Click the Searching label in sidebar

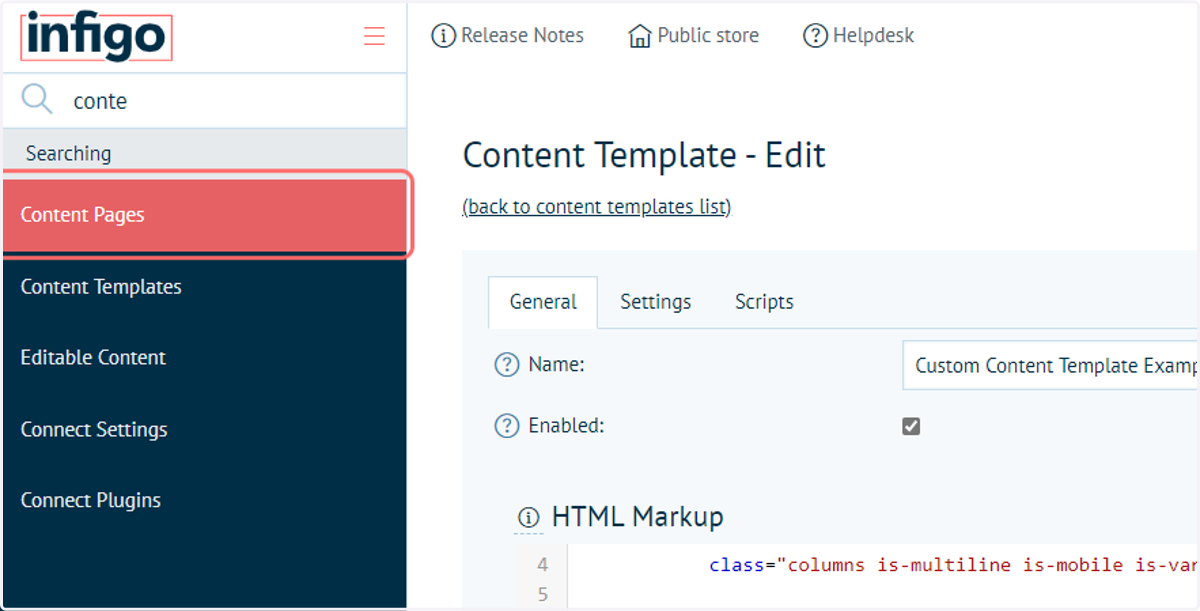68,154
